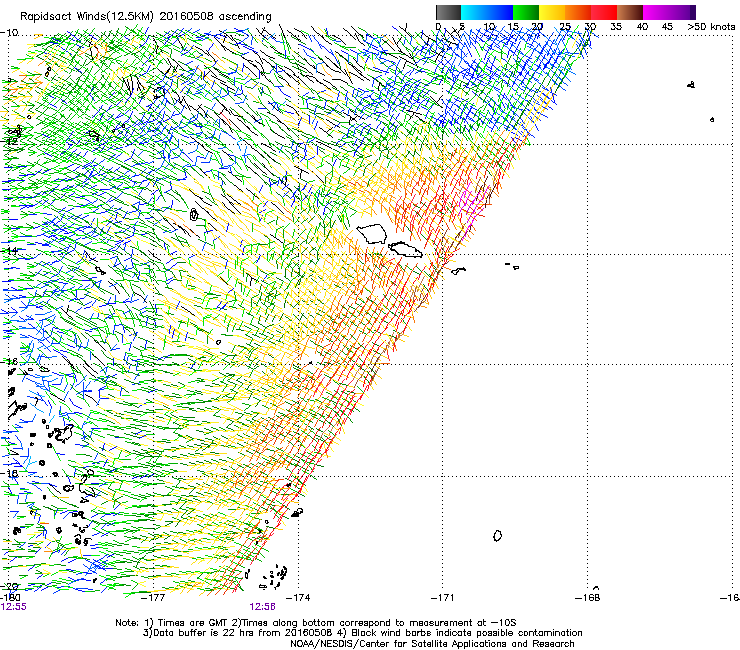This screenshot has height=650, width=740.
Task: Click the green 15-20 knots color segment
Action: tap(526, 12)
